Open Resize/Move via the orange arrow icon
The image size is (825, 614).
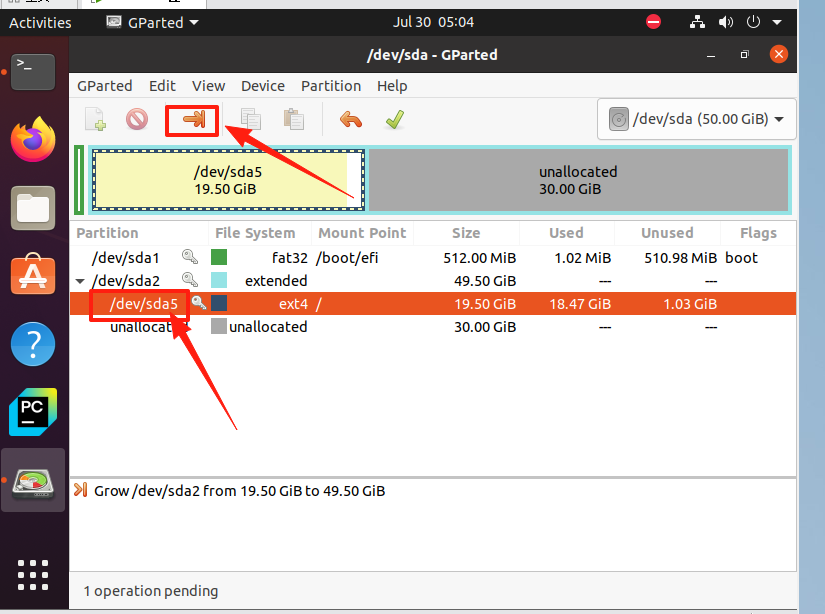tap(194, 119)
